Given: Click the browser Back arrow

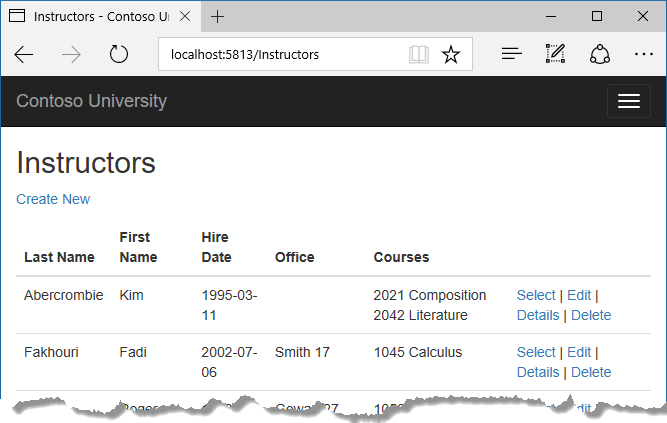Looking at the screenshot, I should click(24, 55).
